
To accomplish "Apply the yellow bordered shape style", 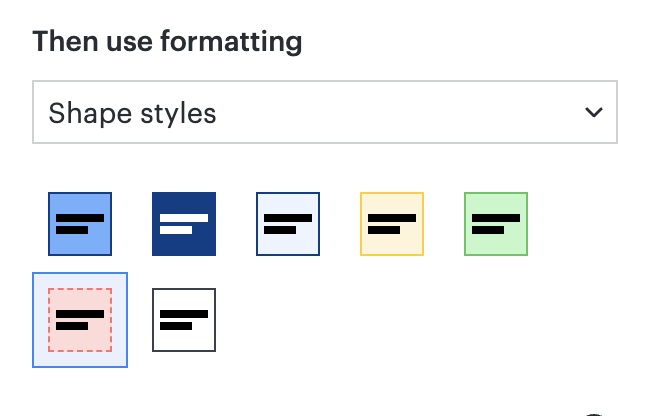I will point(392,224).
